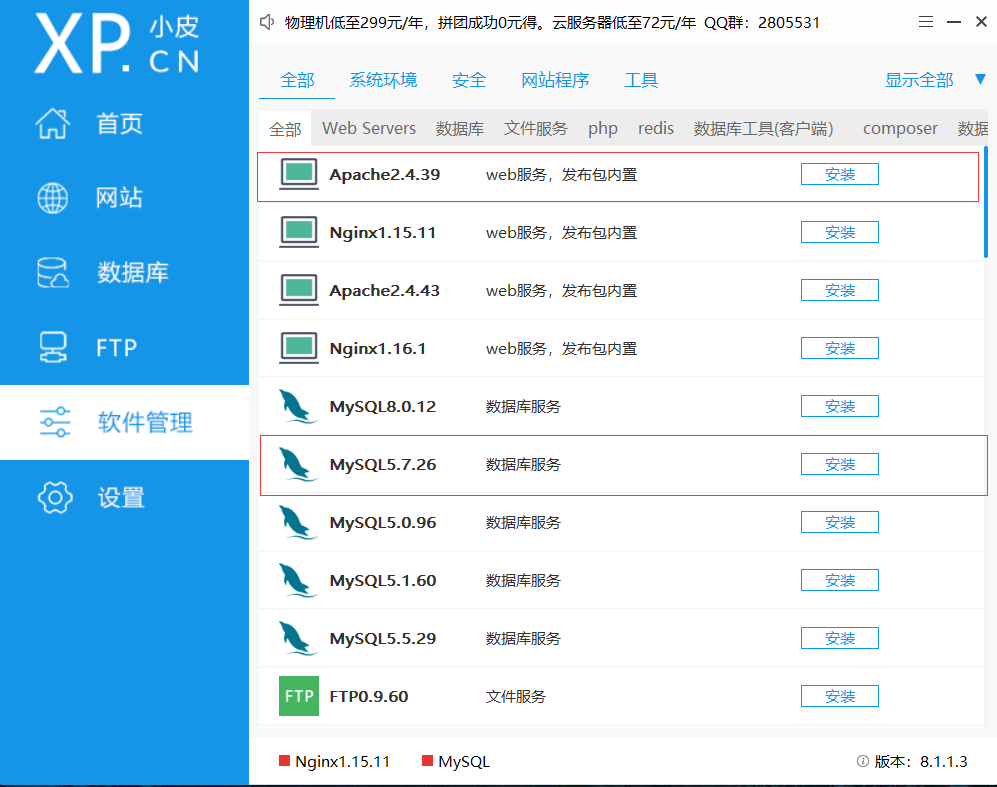Install Apache2.4.43 with 安装 button

click(839, 290)
